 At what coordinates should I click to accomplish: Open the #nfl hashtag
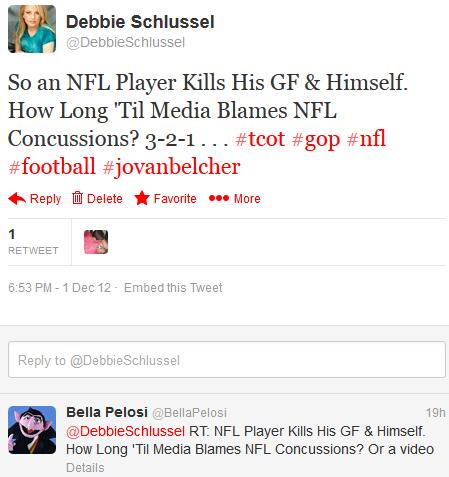tap(366, 138)
